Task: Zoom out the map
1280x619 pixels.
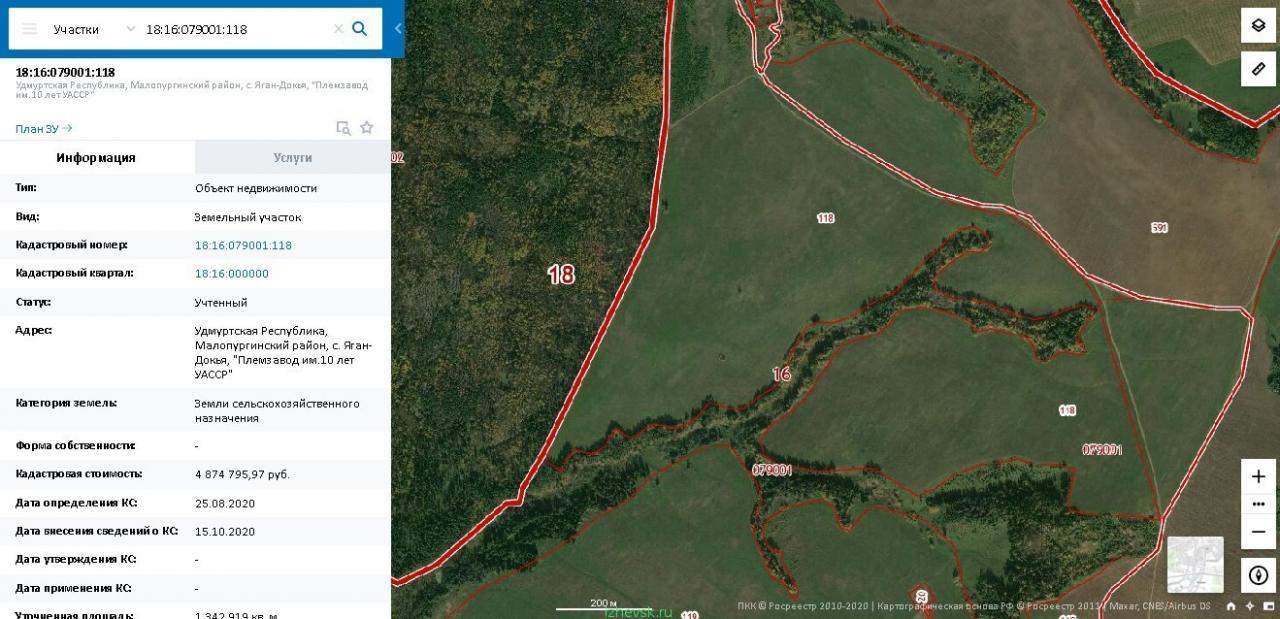Action: click(1258, 531)
